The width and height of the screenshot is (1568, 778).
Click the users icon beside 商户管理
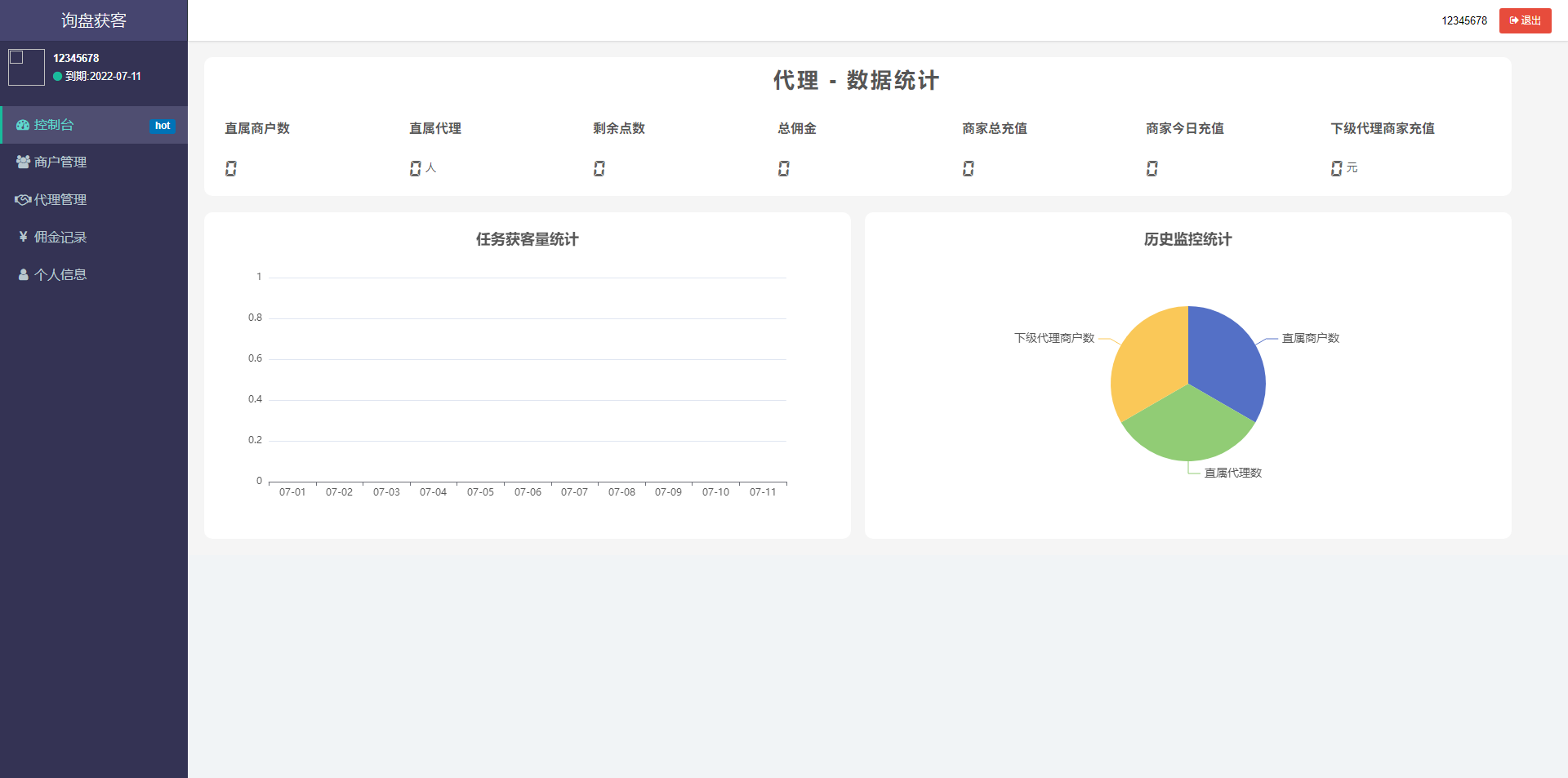point(23,162)
